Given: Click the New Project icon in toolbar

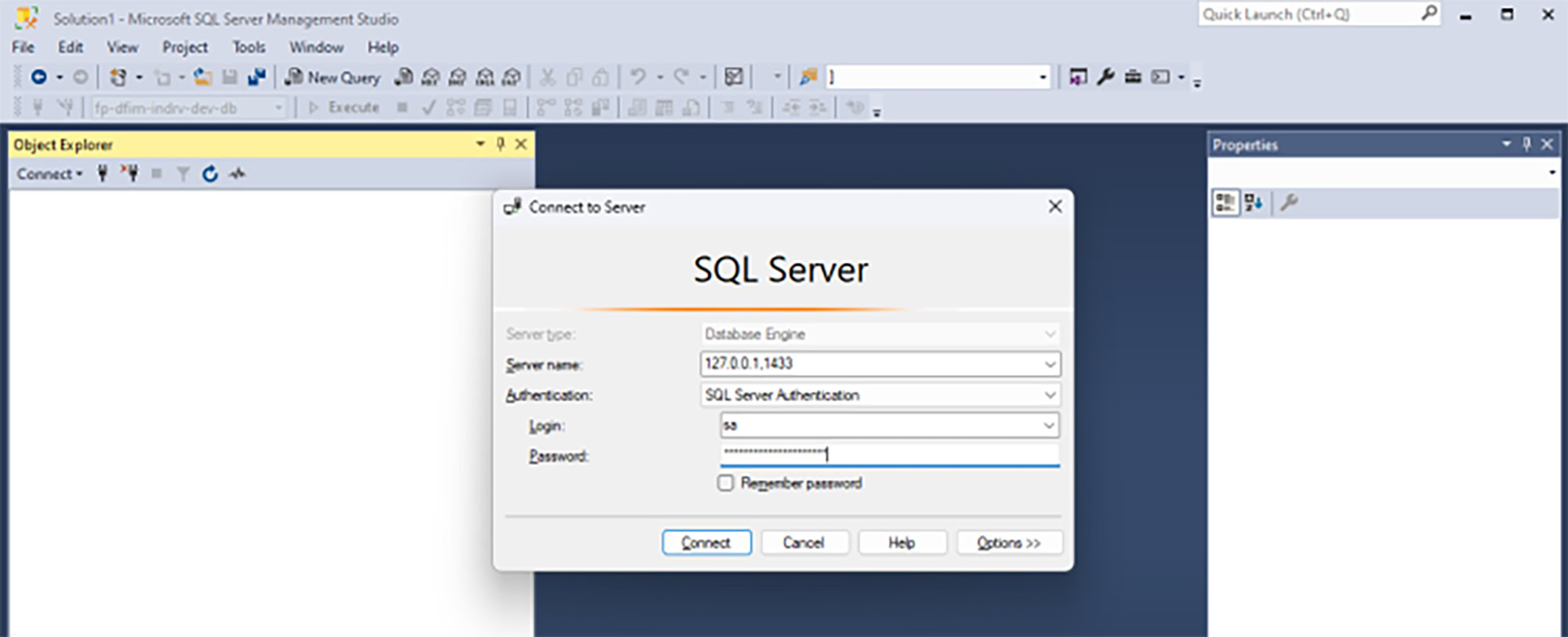Looking at the screenshot, I should tap(118, 77).
